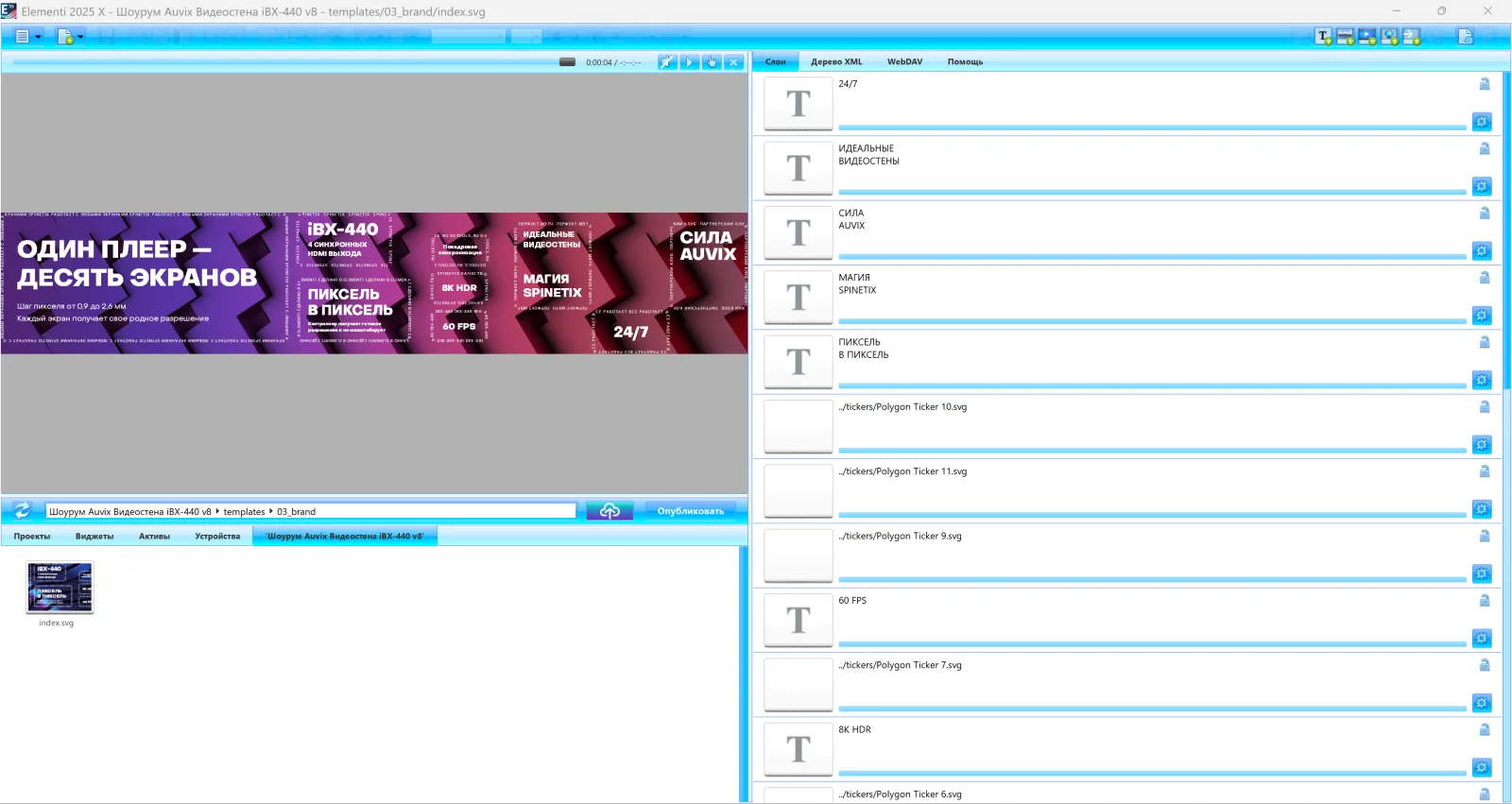
Task: Add a new web page layer
Action: 1389,37
